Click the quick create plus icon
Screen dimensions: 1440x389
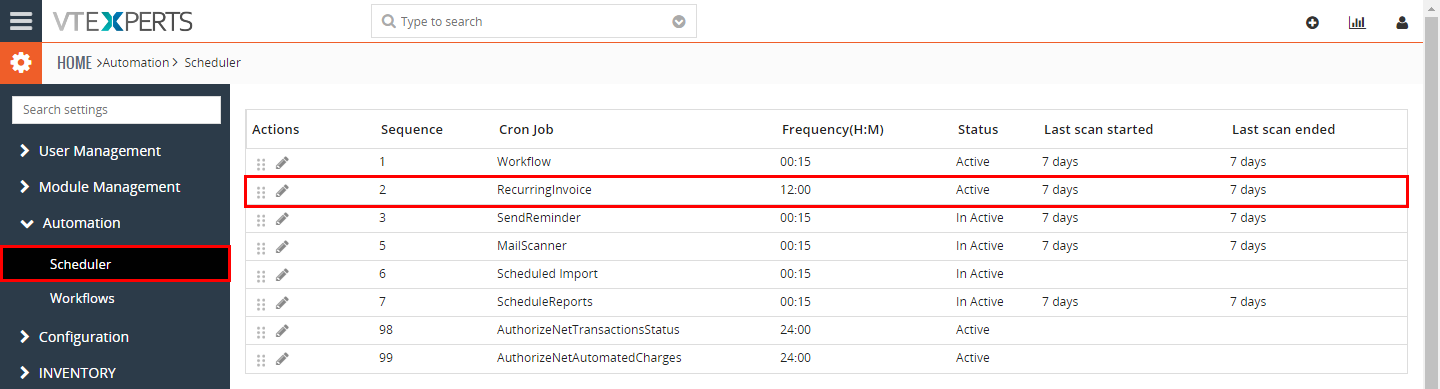tap(1312, 22)
